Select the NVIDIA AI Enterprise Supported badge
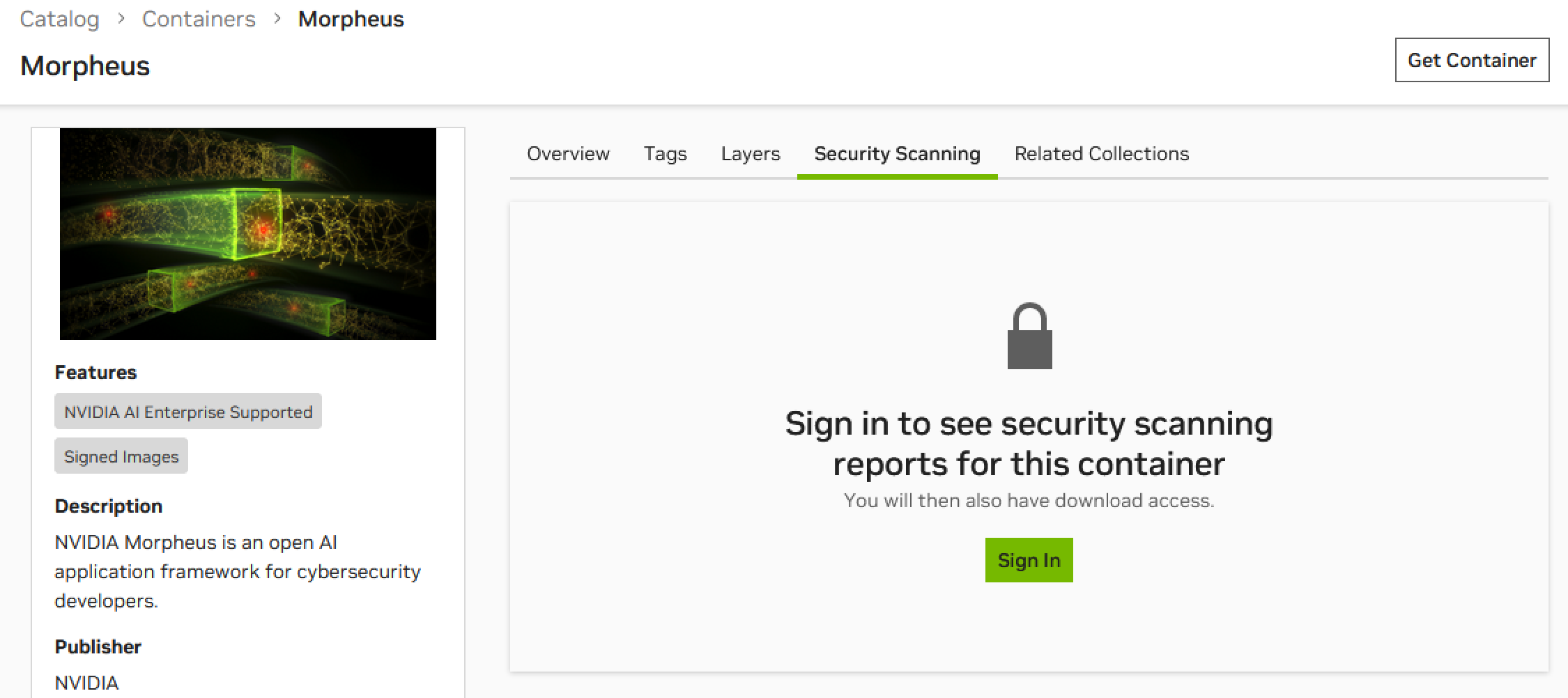This screenshot has height=698, width=1568. tap(188, 411)
